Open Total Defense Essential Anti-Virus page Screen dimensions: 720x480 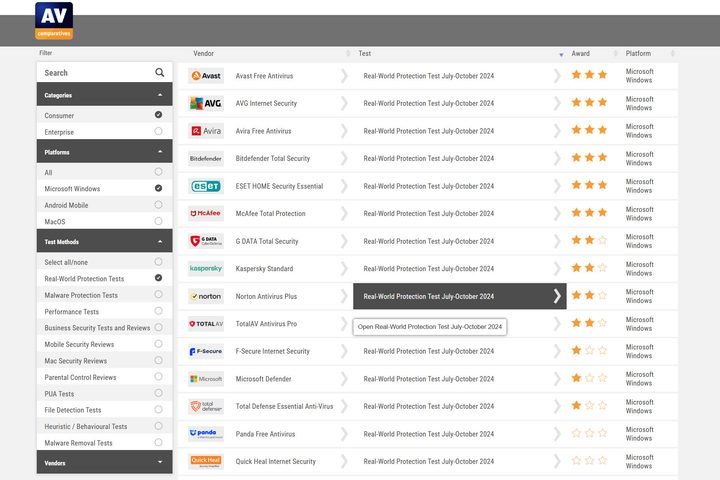(x=284, y=407)
